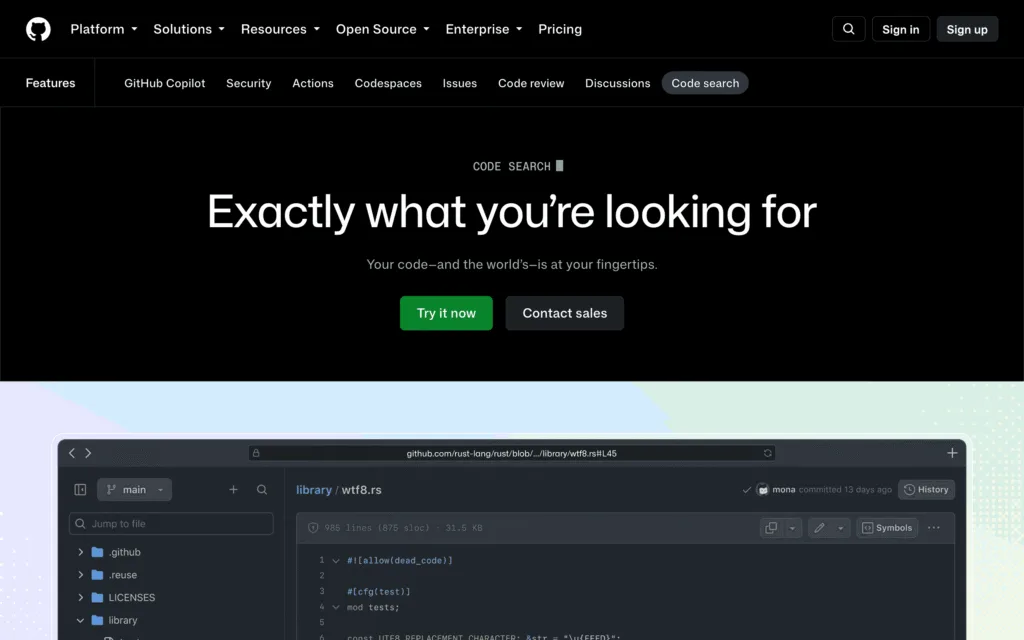The height and width of the screenshot is (640, 1024).
Task: Go to the Pricing page
Action: pos(560,29)
